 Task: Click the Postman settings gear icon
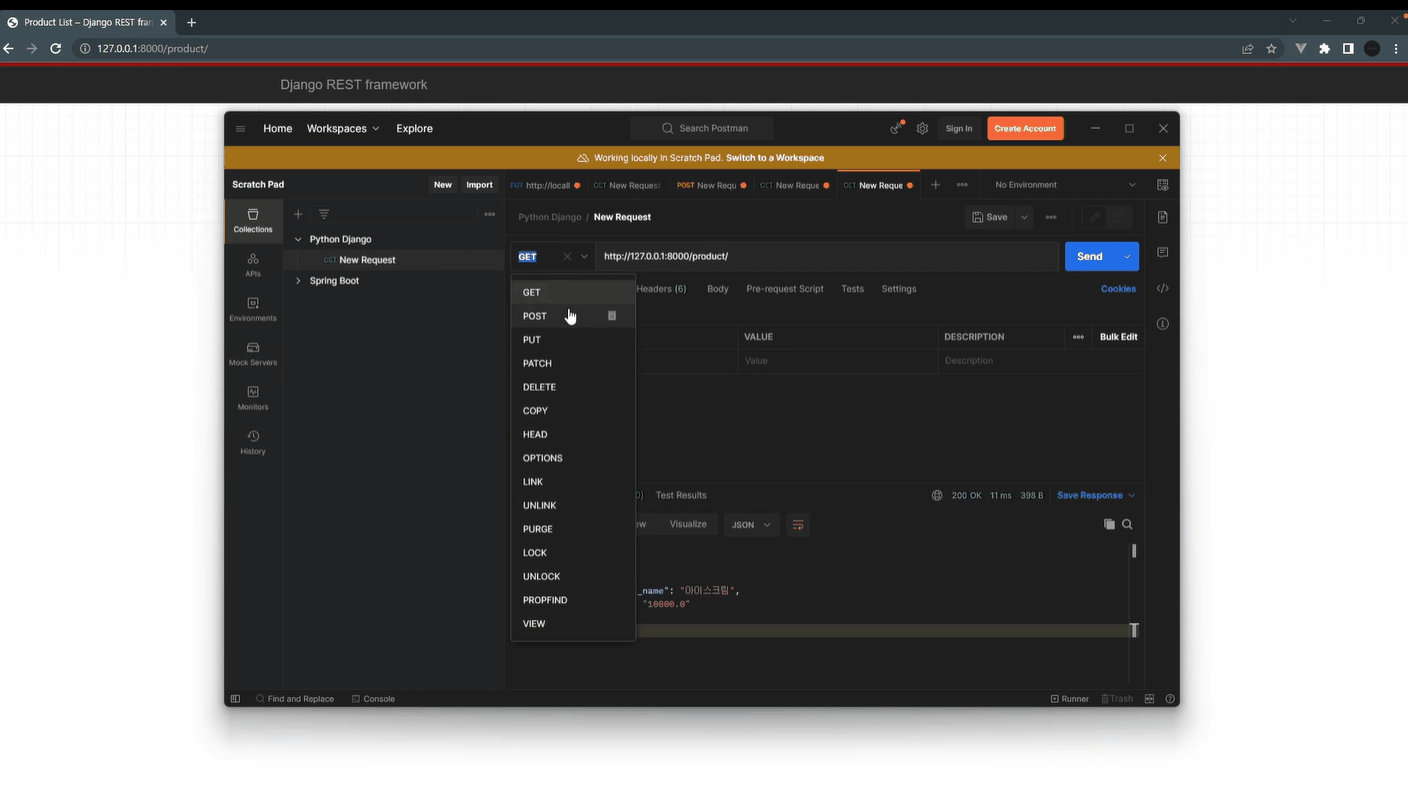point(922,128)
